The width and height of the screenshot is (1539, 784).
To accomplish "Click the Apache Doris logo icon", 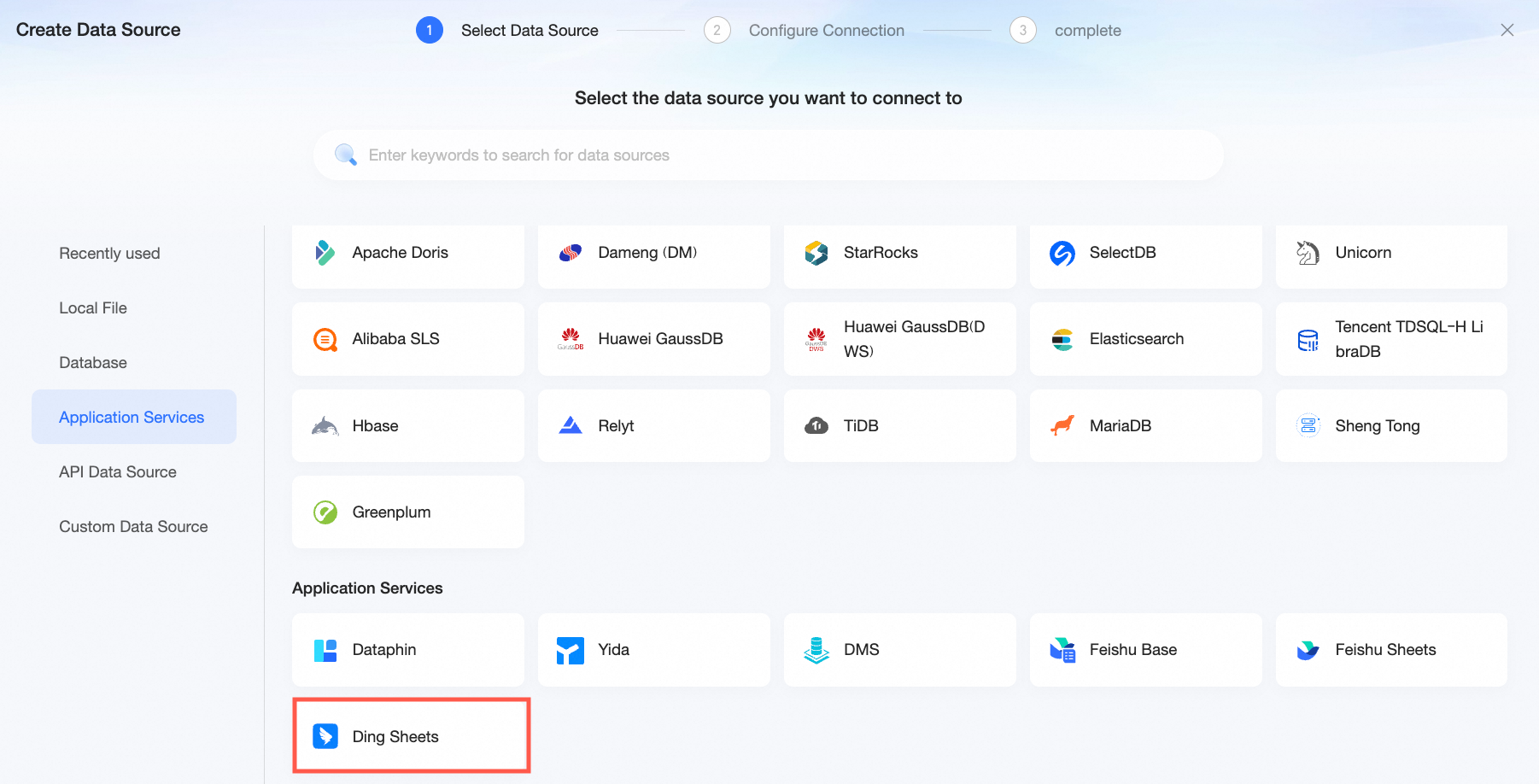I will (x=325, y=253).
